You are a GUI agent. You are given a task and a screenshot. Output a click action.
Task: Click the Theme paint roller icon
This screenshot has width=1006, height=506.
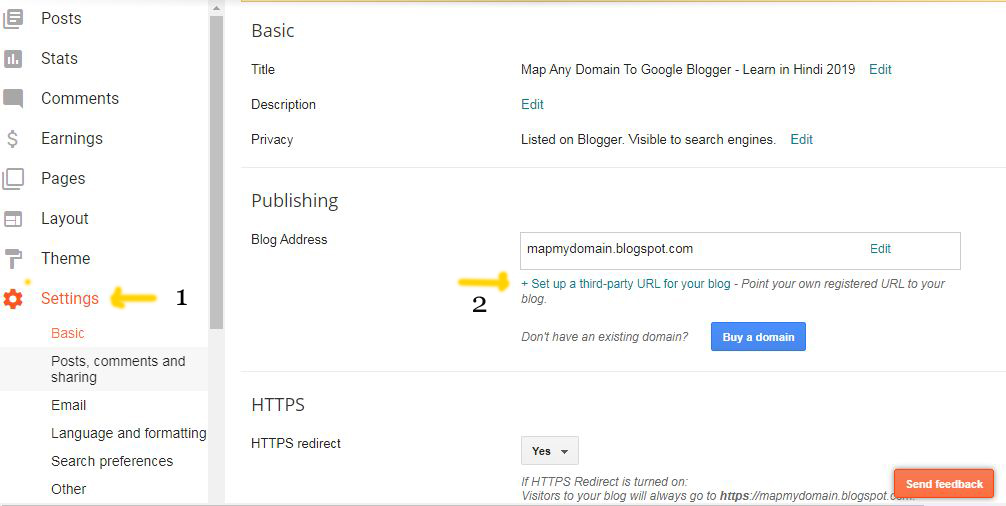13,259
